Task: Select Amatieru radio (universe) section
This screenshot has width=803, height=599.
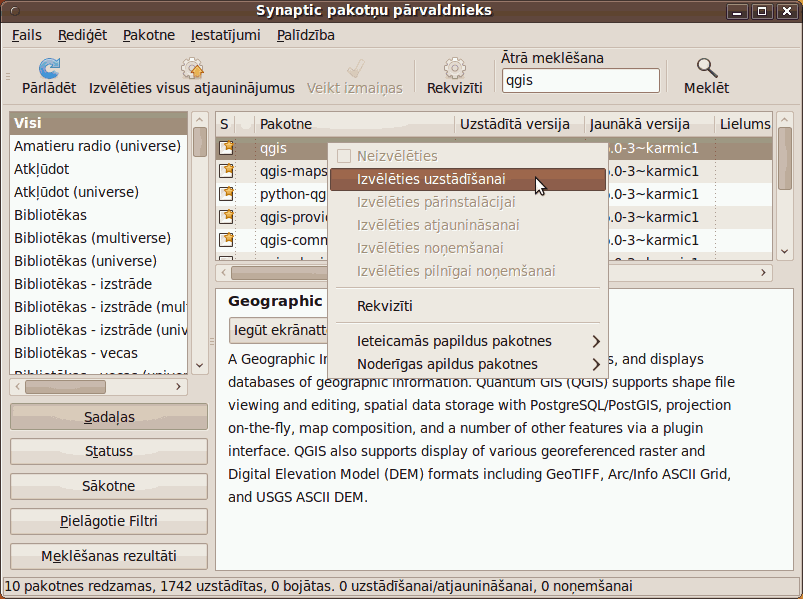Action: point(98,146)
